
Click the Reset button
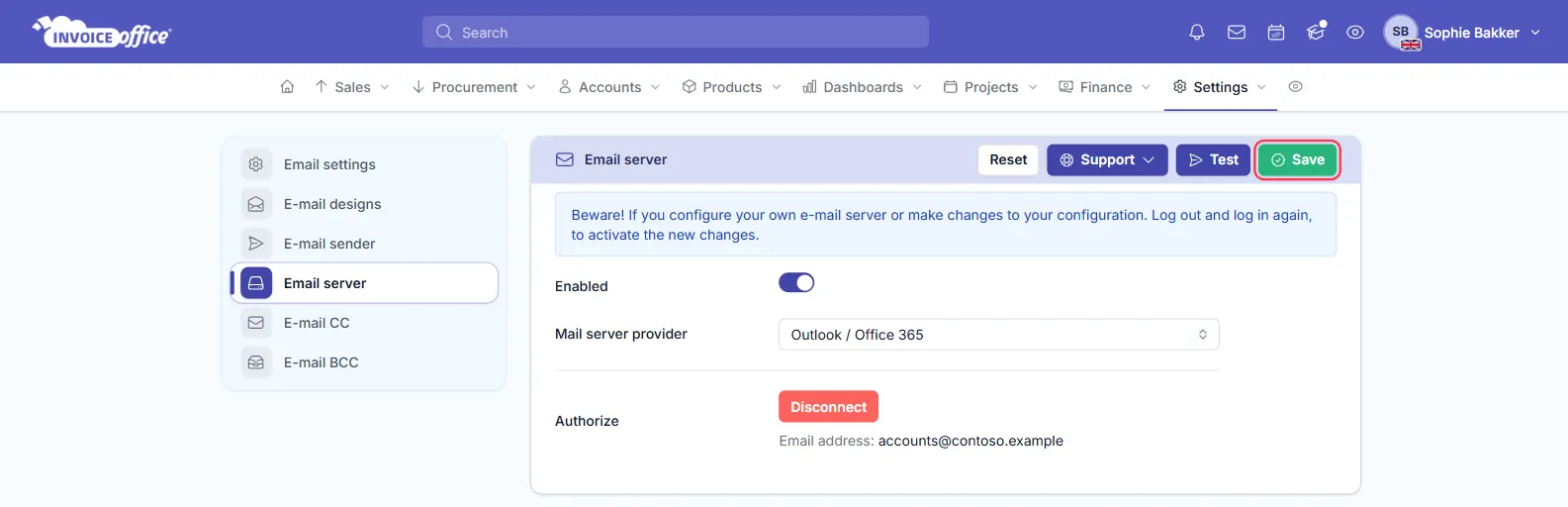[x=1008, y=159]
